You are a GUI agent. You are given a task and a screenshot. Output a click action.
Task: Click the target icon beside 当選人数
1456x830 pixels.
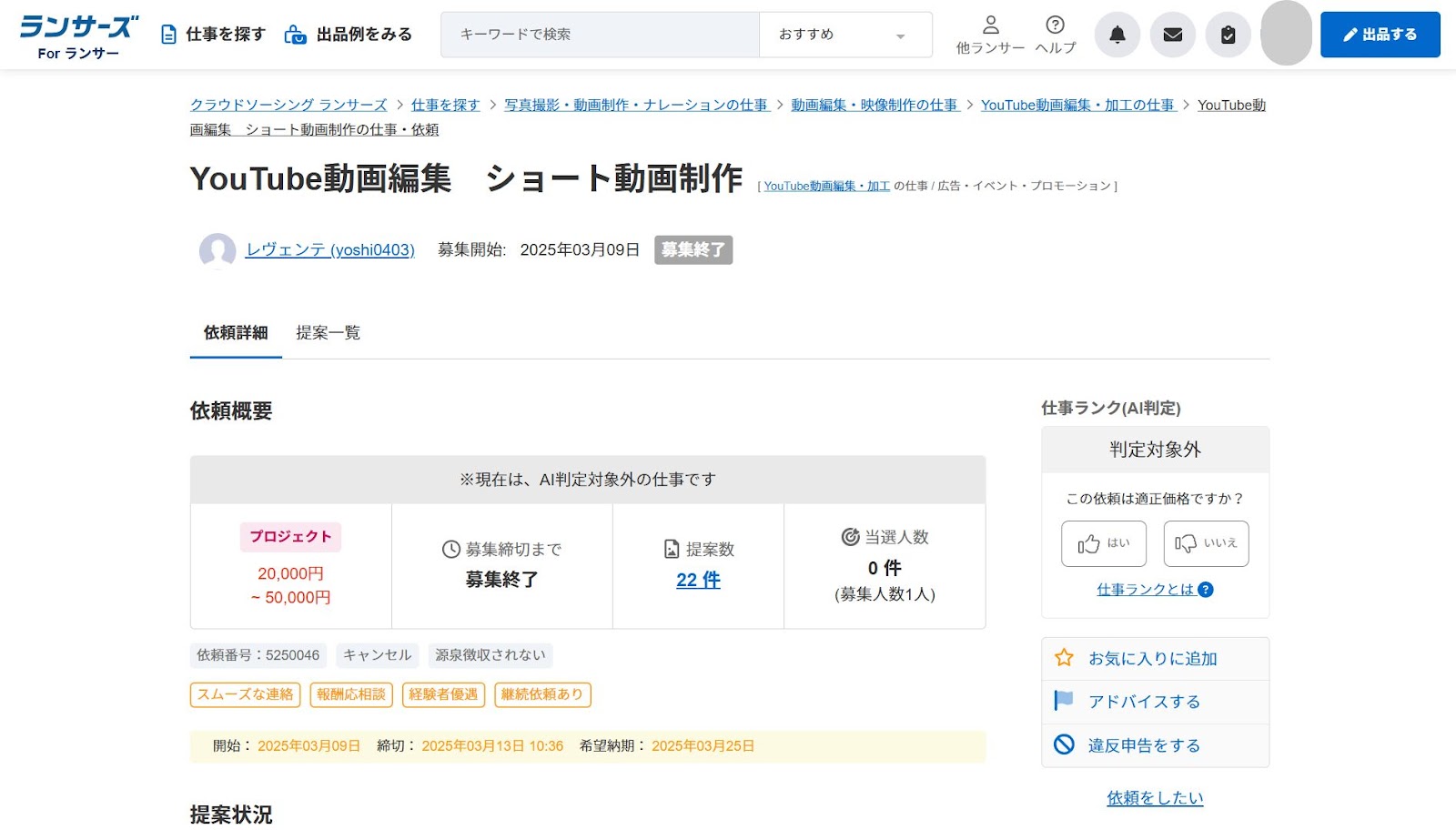tap(850, 537)
